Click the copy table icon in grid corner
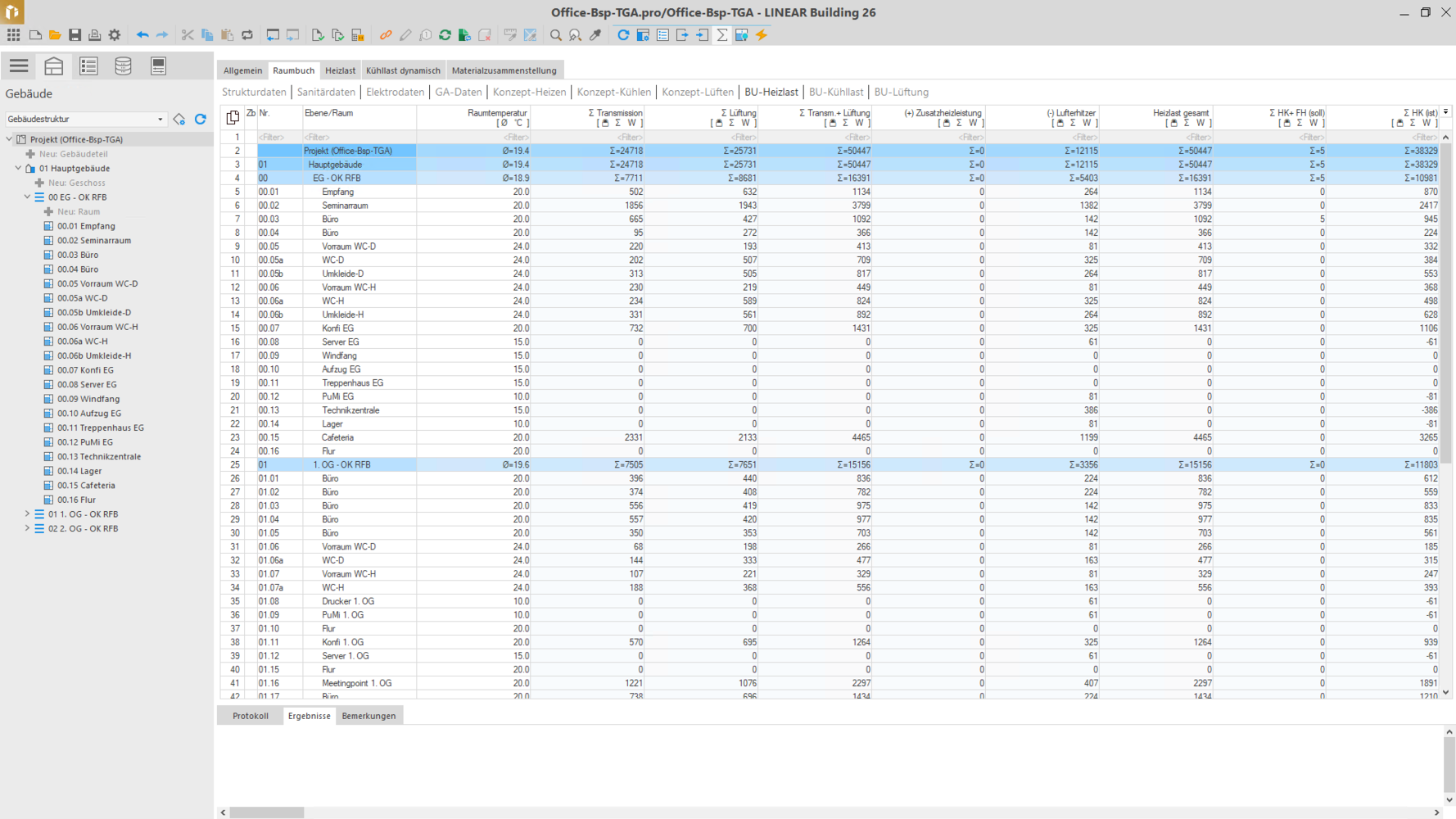The width and height of the screenshot is (1456, 819). pyautogui.click(x=233, y=117)
